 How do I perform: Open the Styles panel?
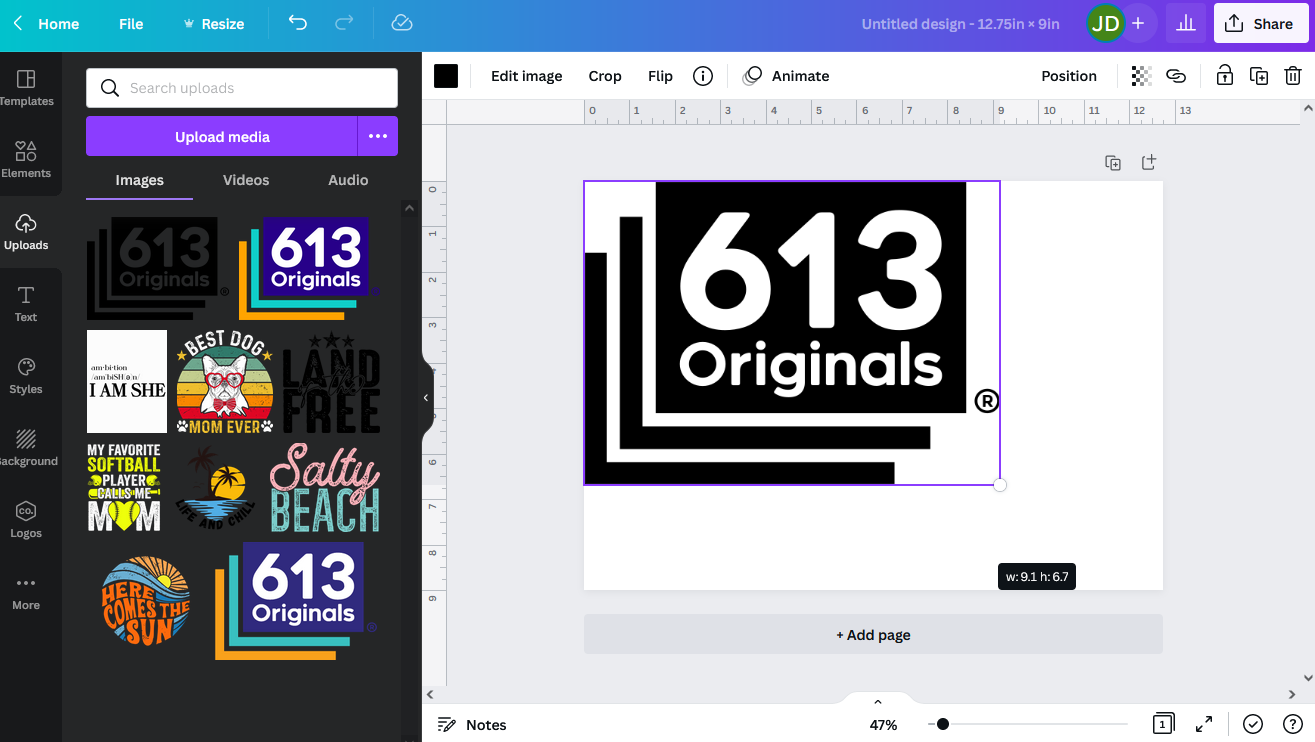pos(25,375)
